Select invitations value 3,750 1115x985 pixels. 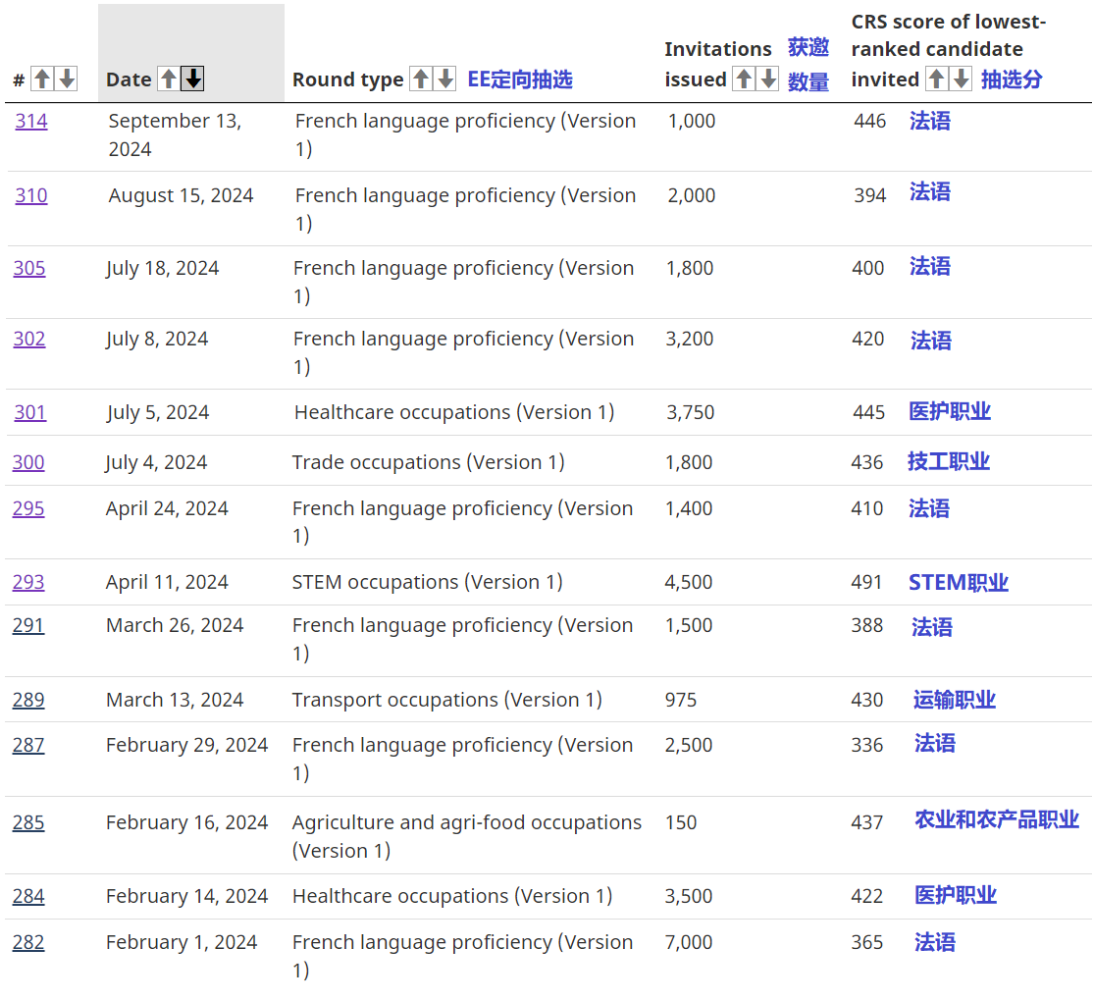[x=690, y=412]
